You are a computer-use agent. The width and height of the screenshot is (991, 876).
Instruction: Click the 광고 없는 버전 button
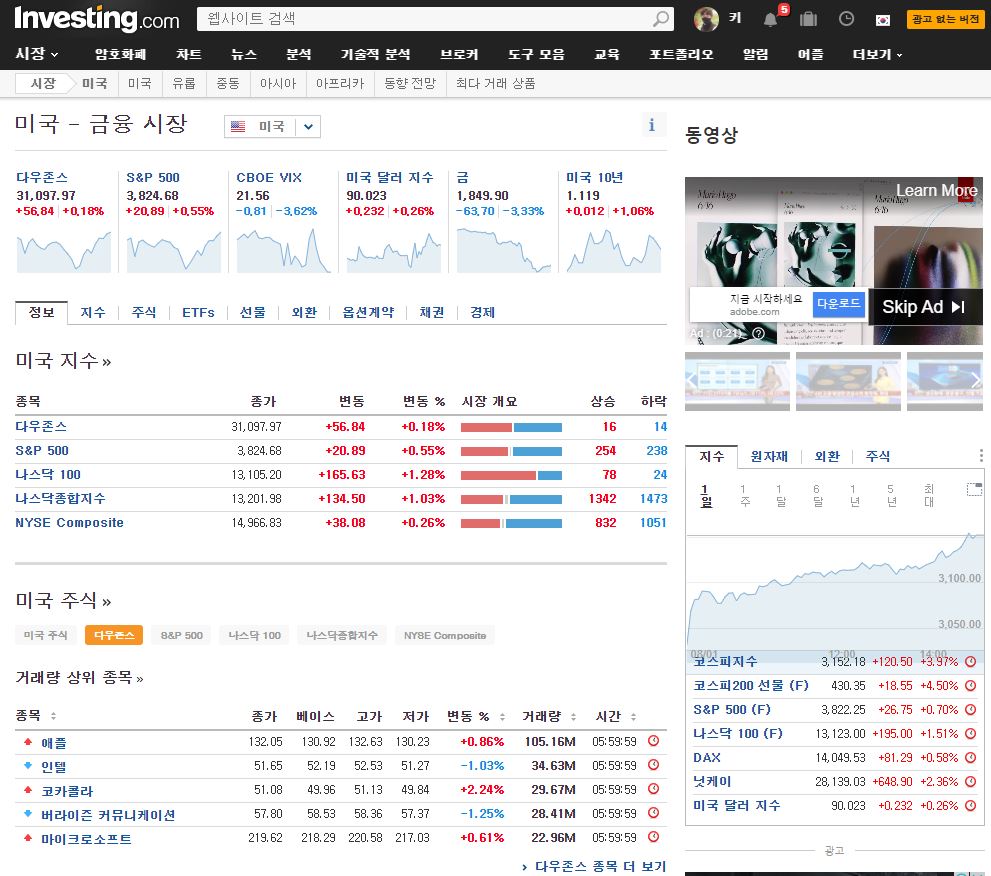click(x=945, y=19)
